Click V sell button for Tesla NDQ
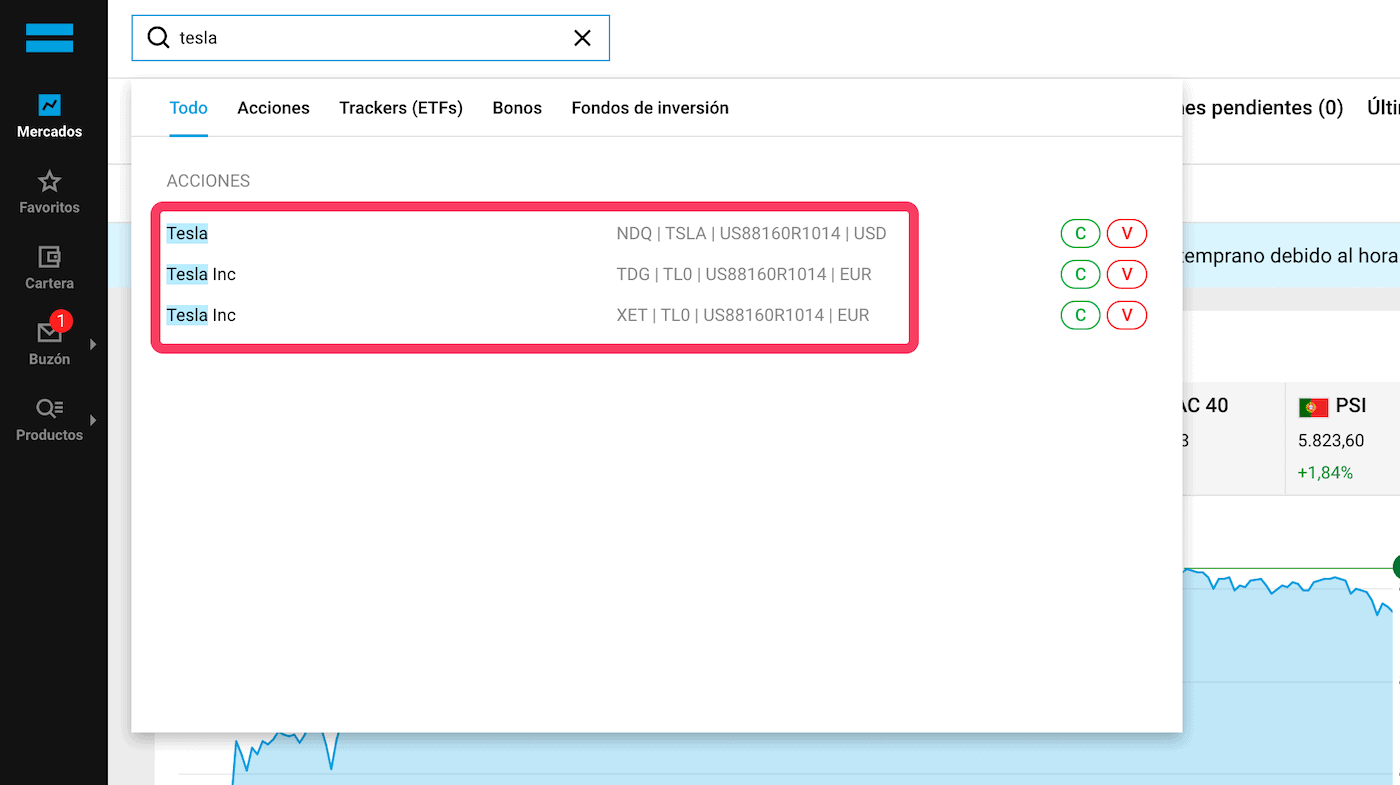Image resolution: width=1400 pixels, height=785 pixels. 1127,234
